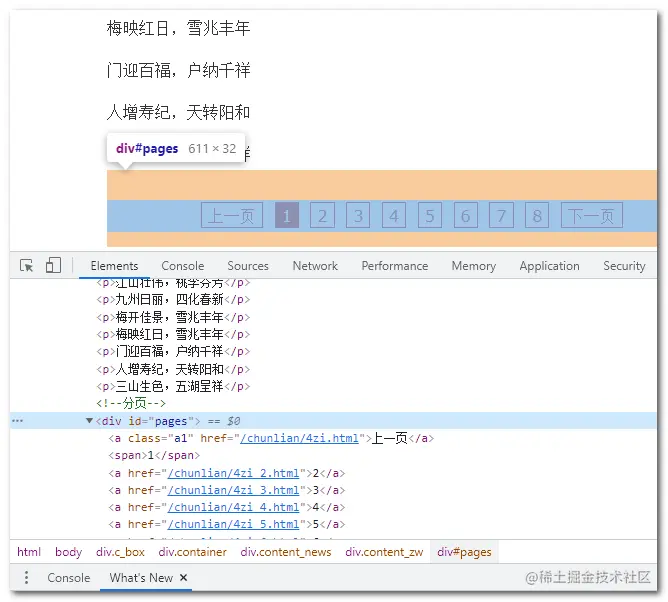Select the <p>梅开佳景，雪兆丰年</p> node
This screenshot has width=668, height=602.
pos(173,317)
